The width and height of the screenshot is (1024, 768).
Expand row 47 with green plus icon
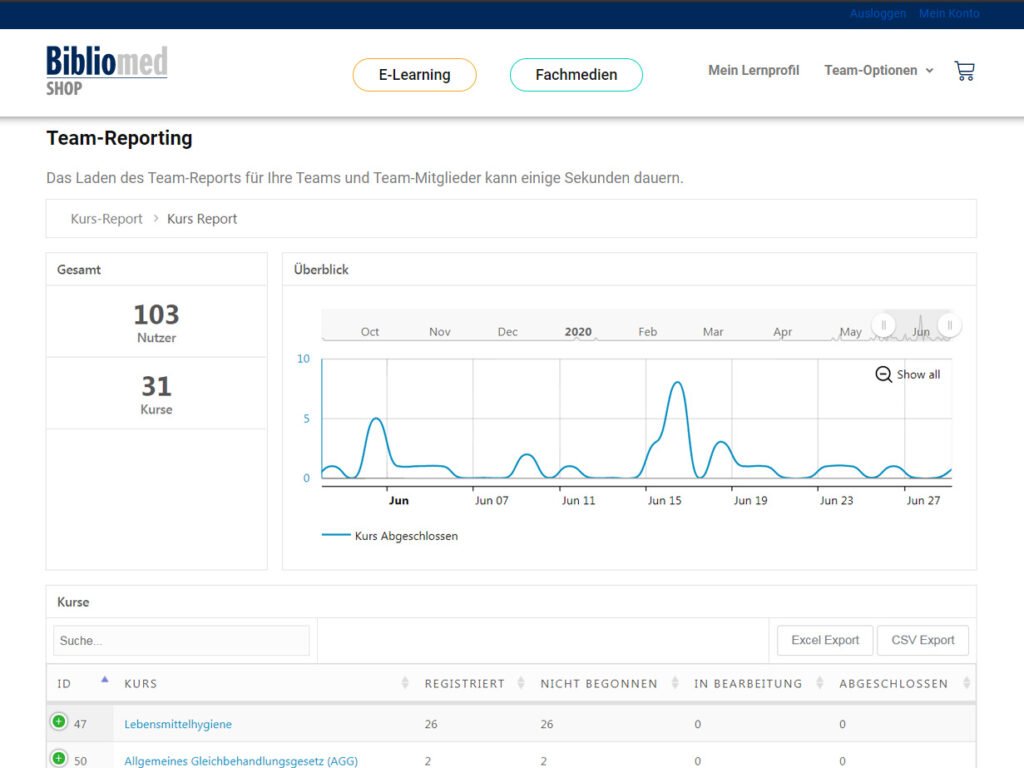[x=58, y=722]
